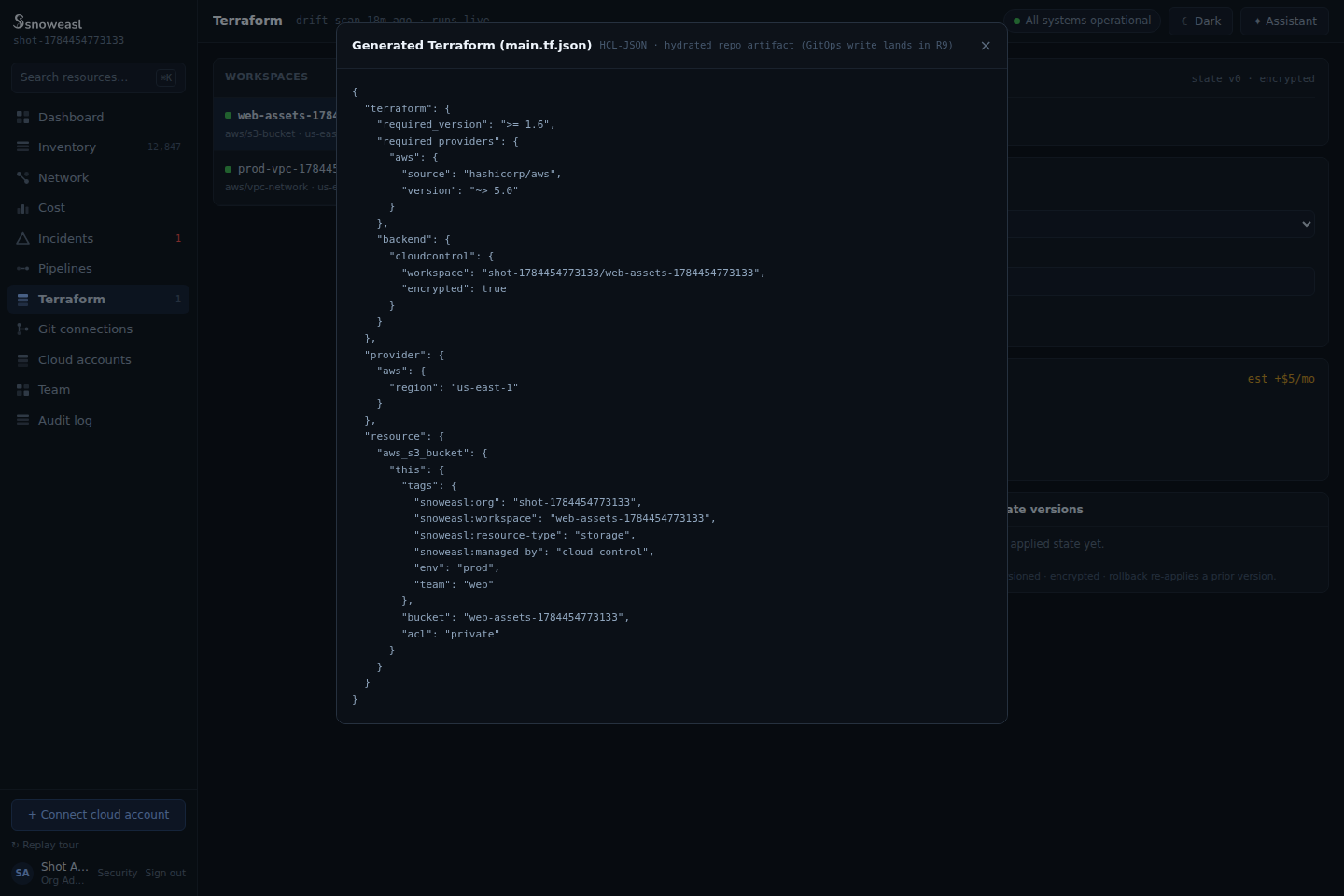Viewport: 1344px width, 896px height.
Task: Go to Pipelines page
Action: [x=98, y=269]
